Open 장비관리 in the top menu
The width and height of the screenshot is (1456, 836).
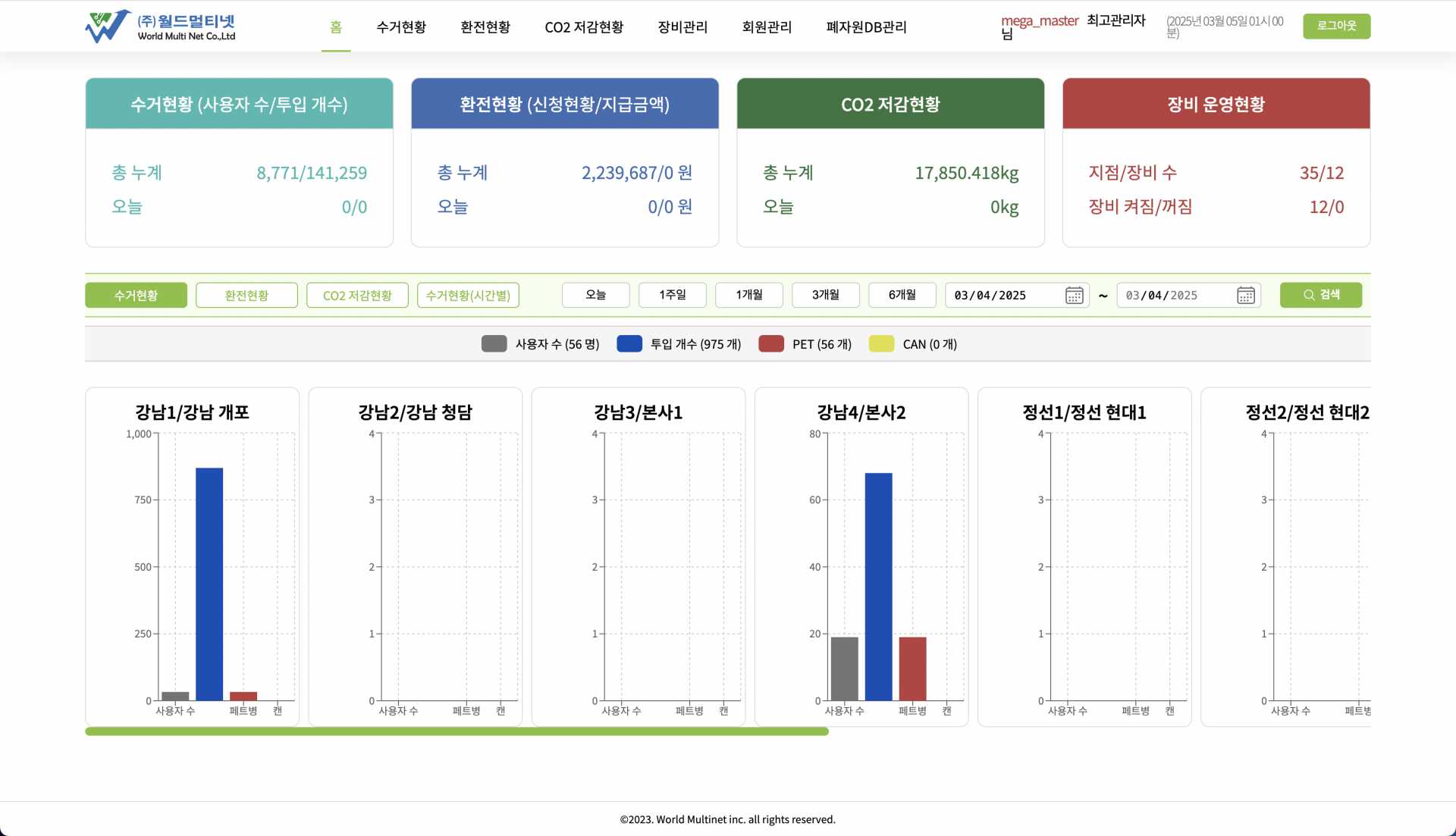tap(682, 27)
